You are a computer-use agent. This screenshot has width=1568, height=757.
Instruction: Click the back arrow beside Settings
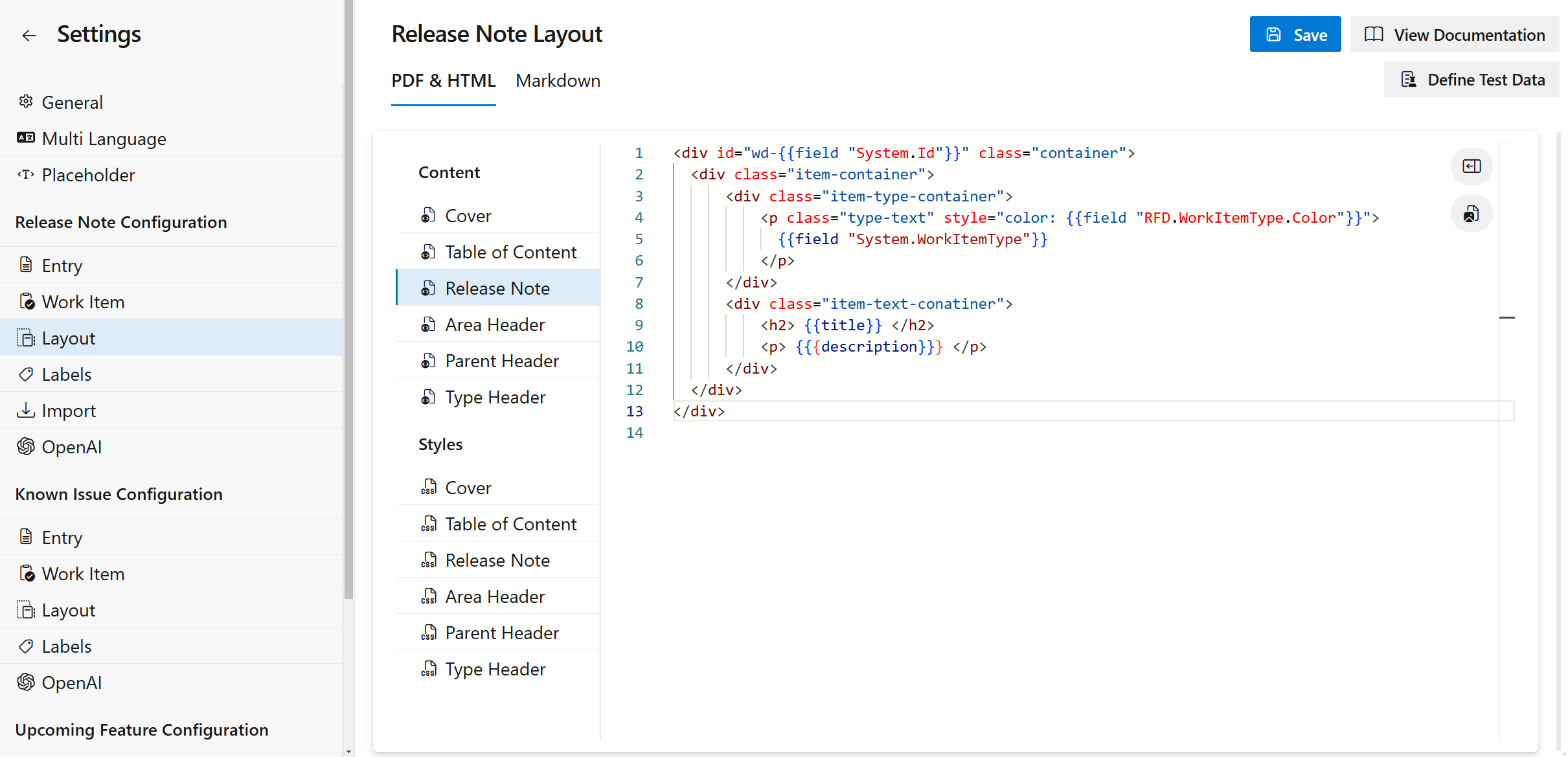pos(28,35)
